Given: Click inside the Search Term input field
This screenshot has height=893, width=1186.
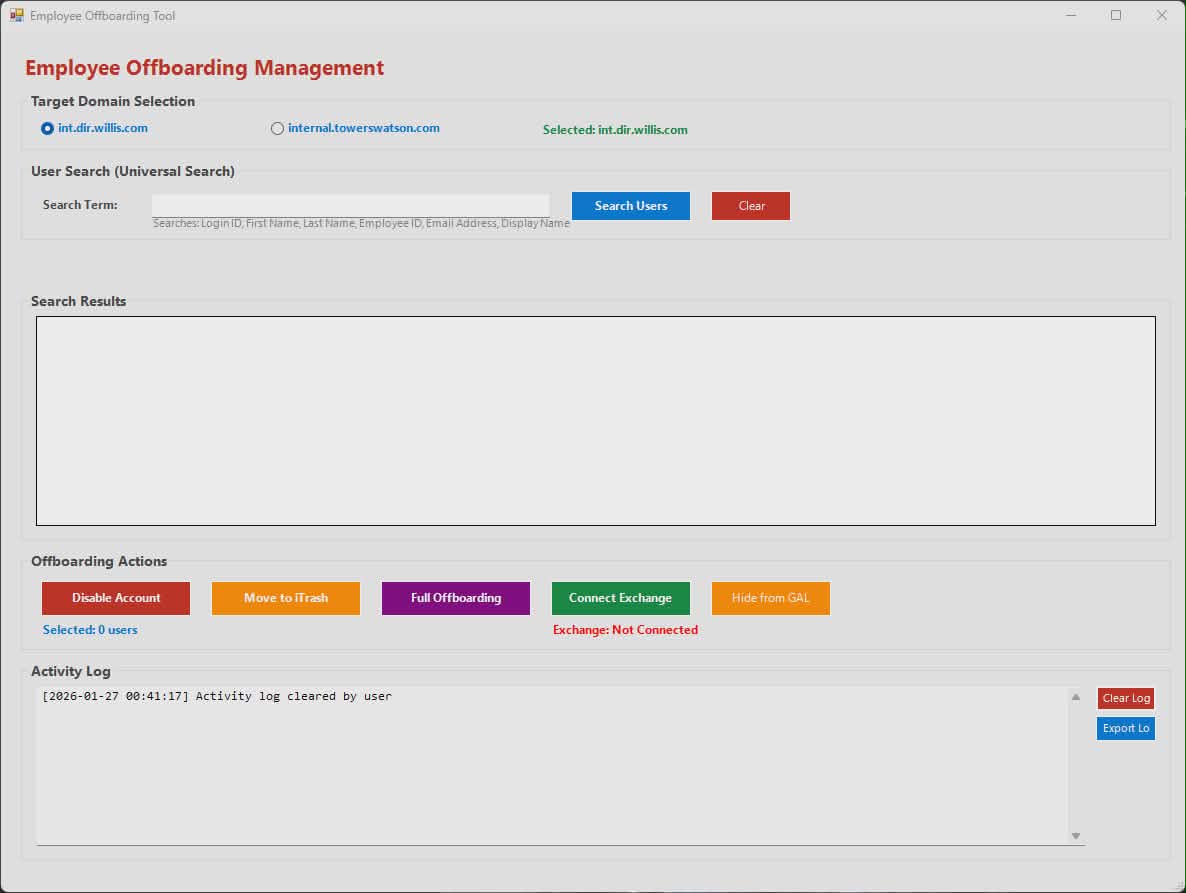Looking at the screenshot, I should 350,203.
